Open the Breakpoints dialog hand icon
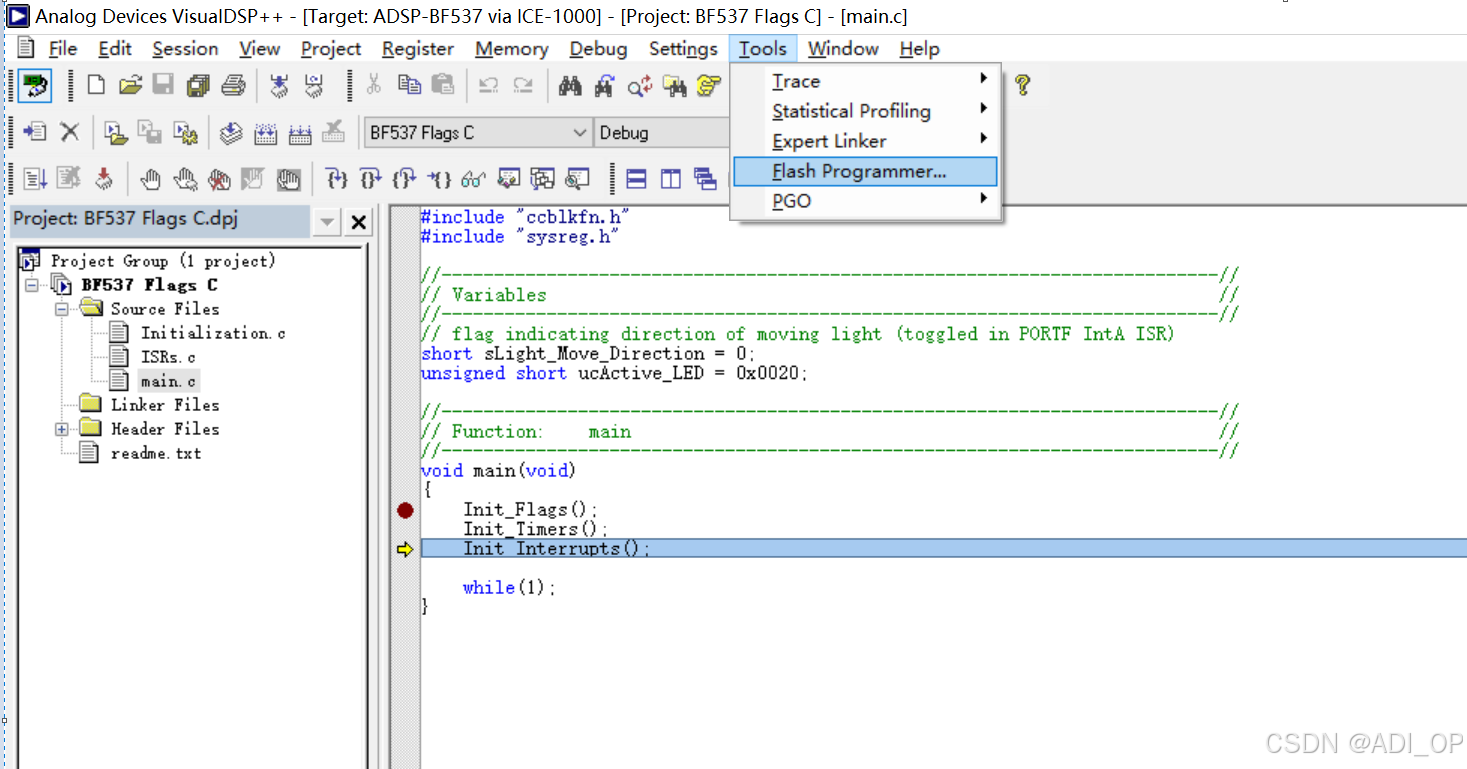The height and width of the screenshot is (769, 1467). pyautogui.click(x=288, y=179)
